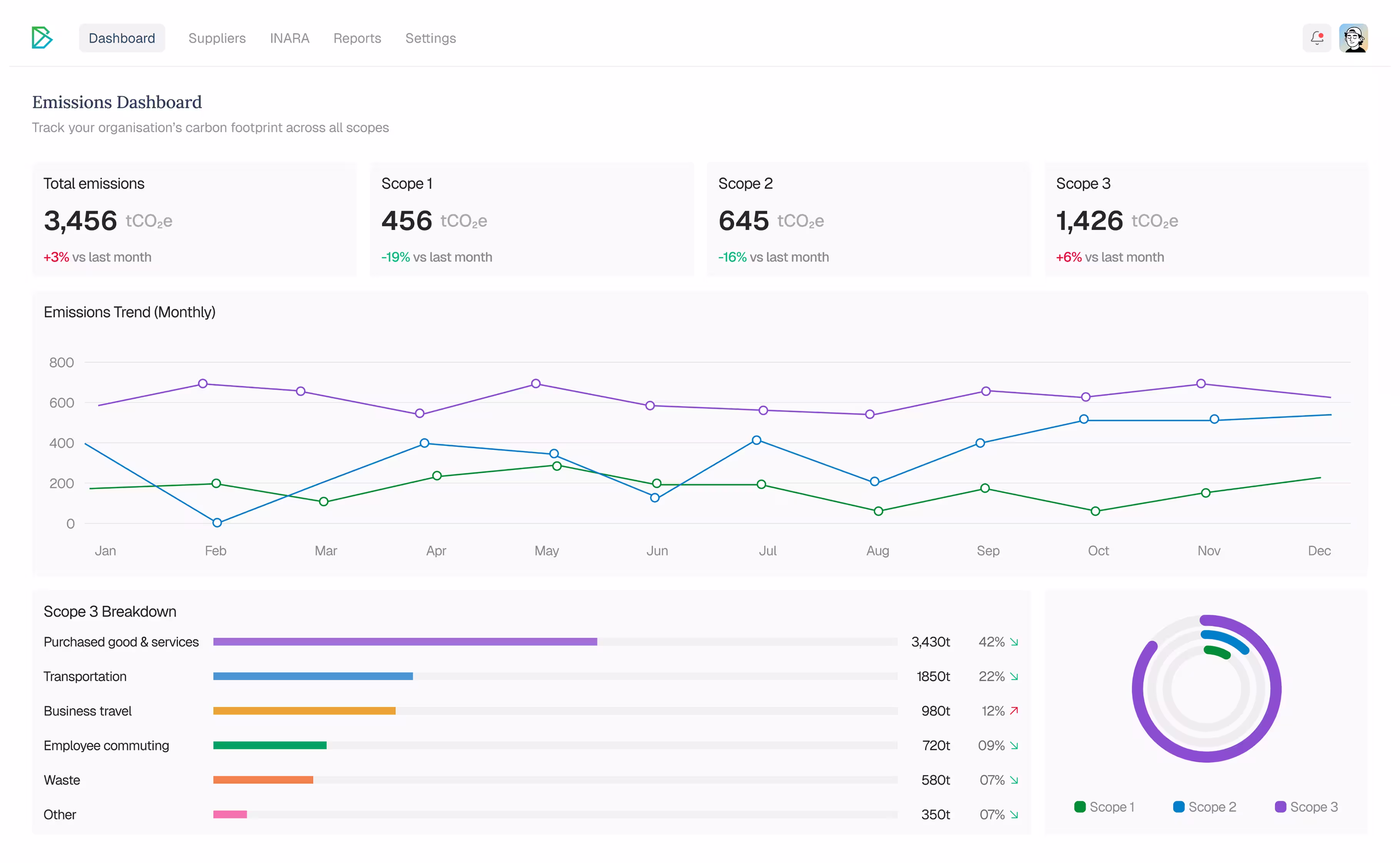Click the down trend arrow for Purchased goods

coord(1013,642)
